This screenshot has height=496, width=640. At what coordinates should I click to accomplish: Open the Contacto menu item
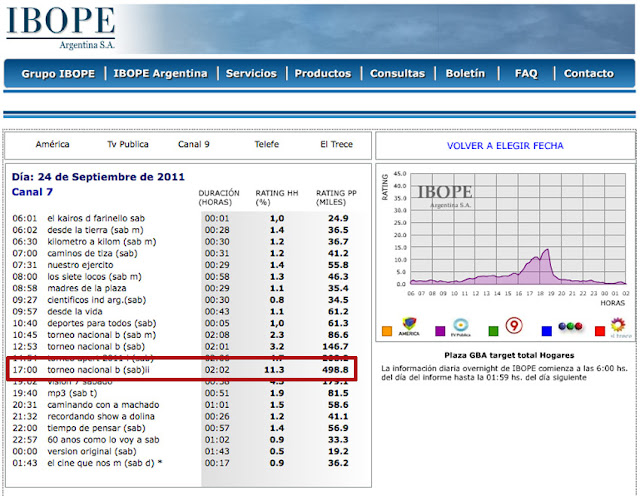[589, 73]
